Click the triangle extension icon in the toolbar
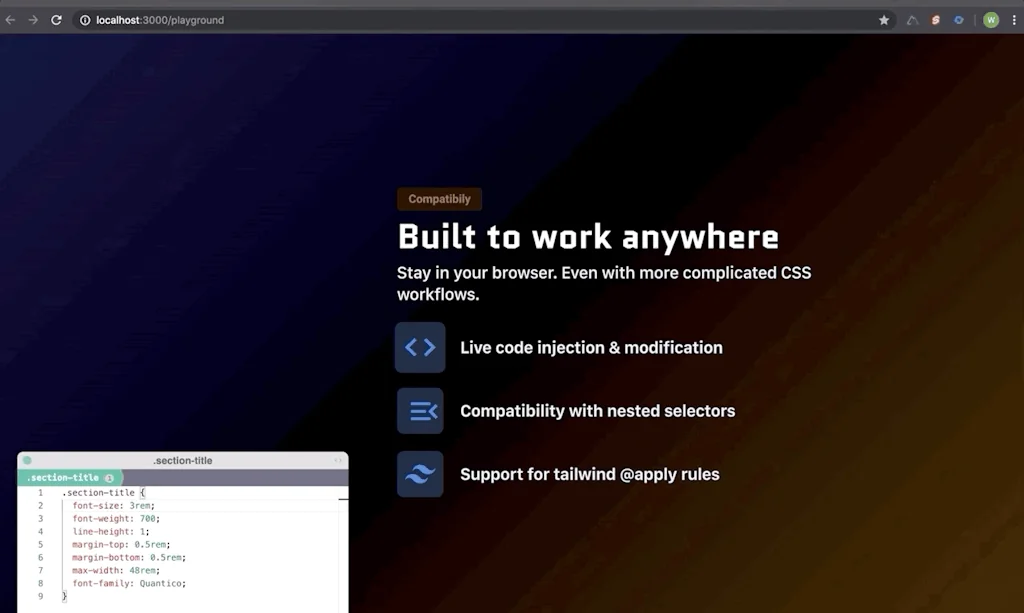Screen dimensions: 1024x613 pyautogui.click(x=911, y=19)
